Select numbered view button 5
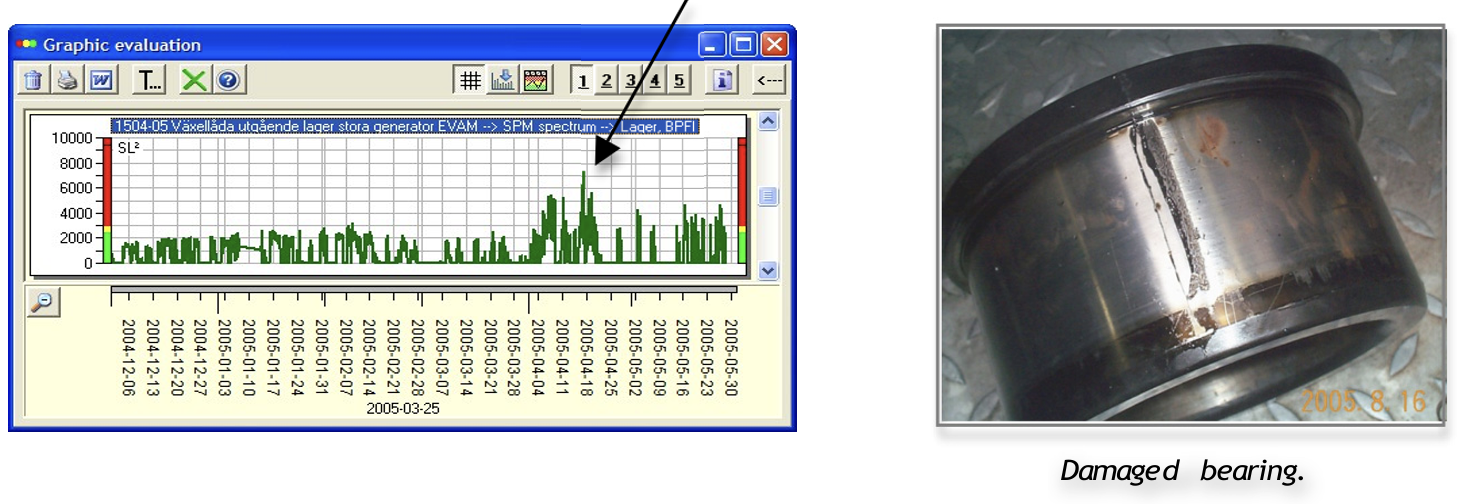This screenshot has width=1476, height=504. click(679, 80)
